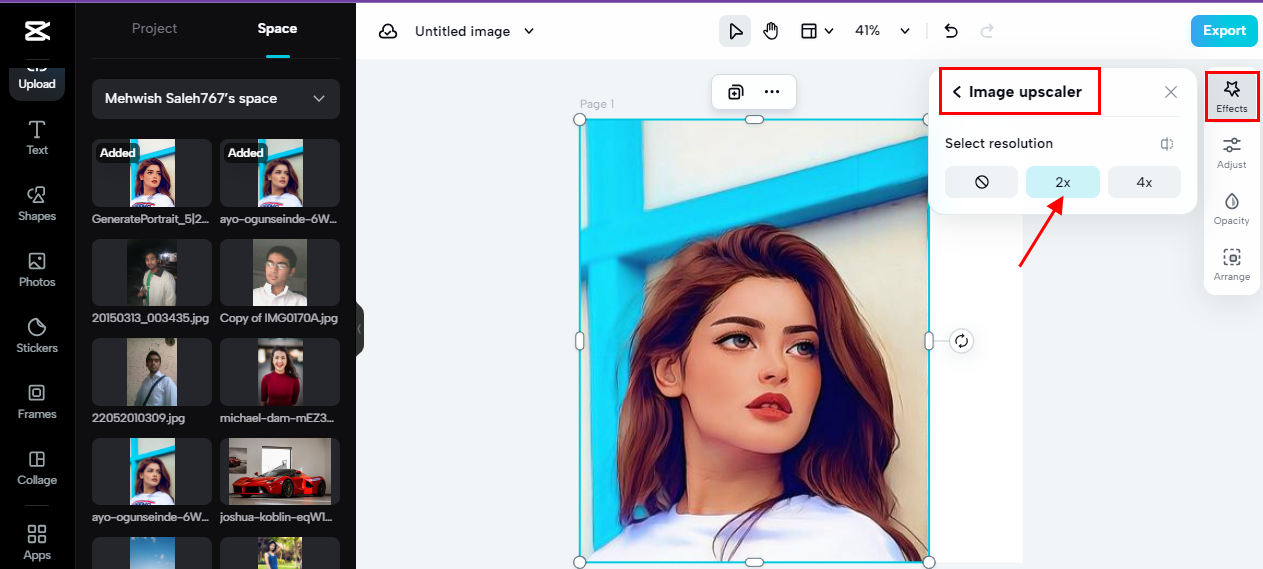Go back from Image upscaler panel

point(957,92)
